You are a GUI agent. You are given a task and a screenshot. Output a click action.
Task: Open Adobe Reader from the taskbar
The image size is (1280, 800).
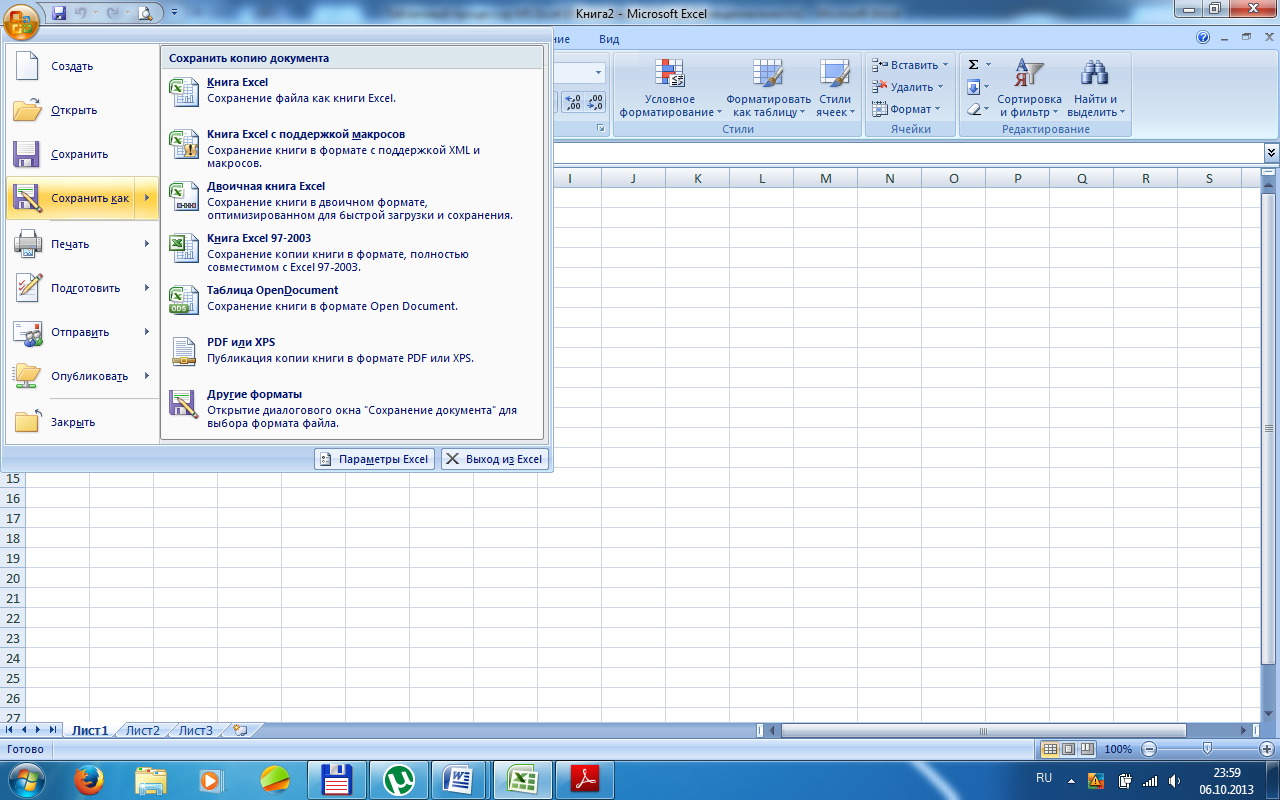(x=583, y=779)
